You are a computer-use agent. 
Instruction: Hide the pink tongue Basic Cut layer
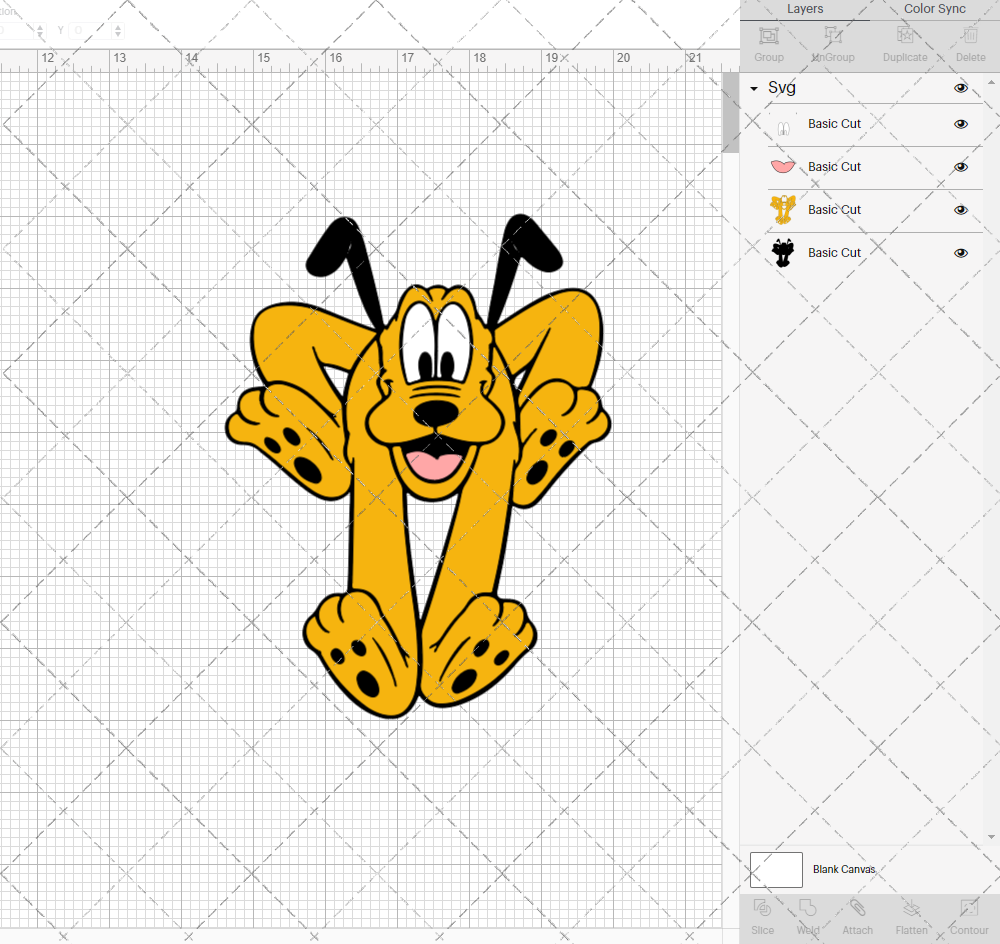click(960, 167)
